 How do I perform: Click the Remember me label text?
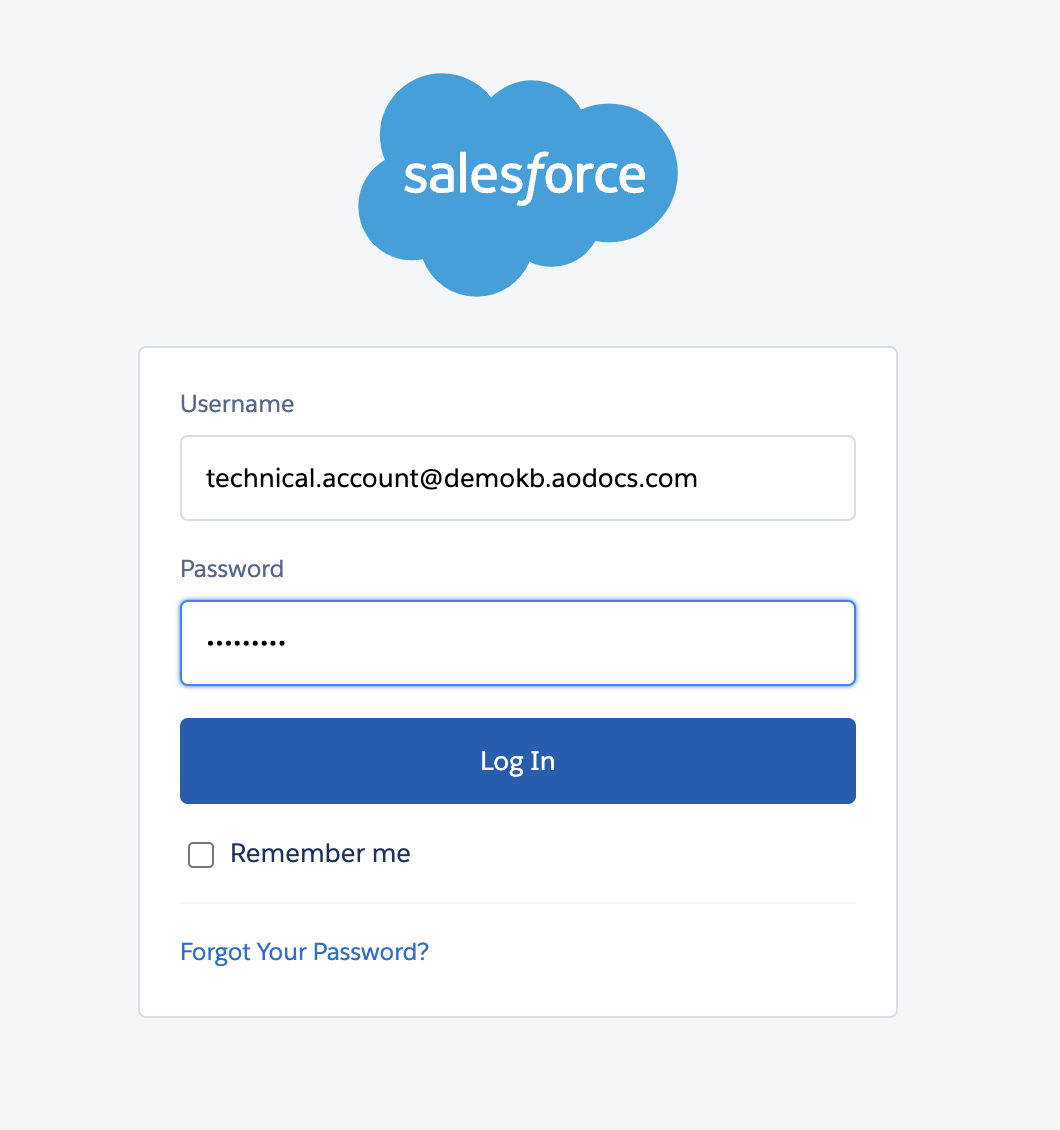pyautogui.click(x=320, y=853)
